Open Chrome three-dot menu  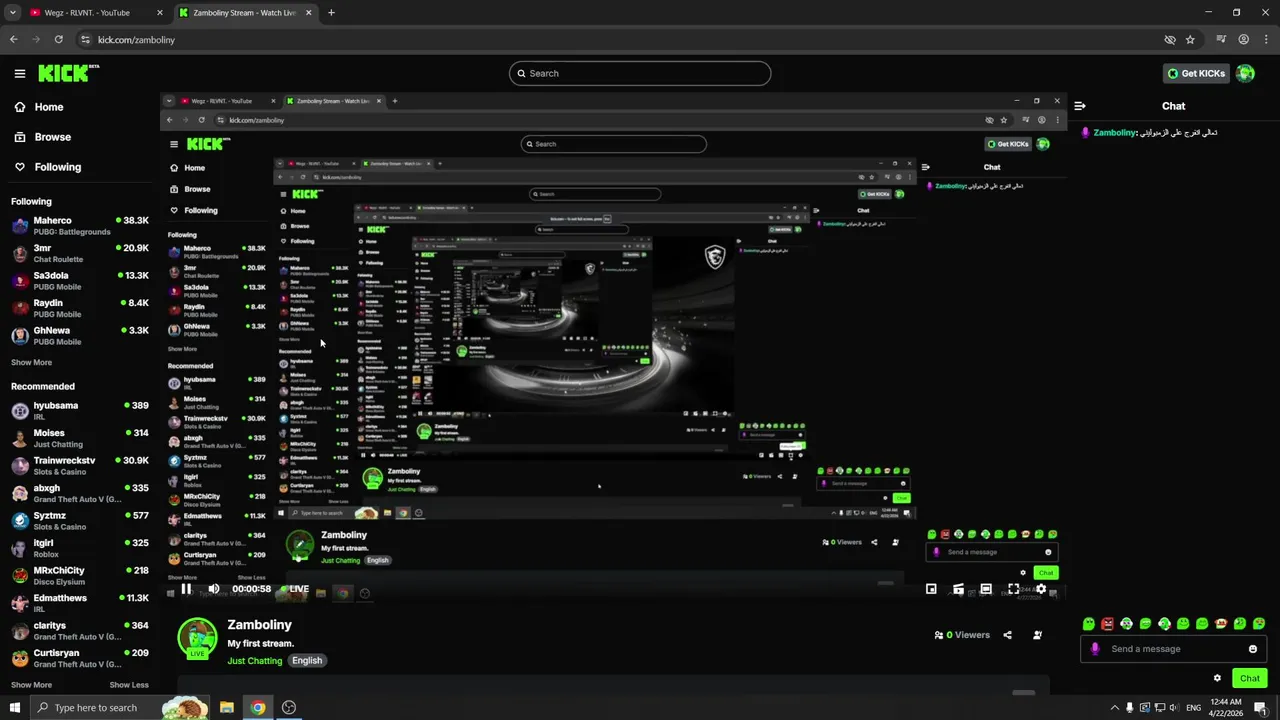pyautogui.click(x=1265, y=40)
